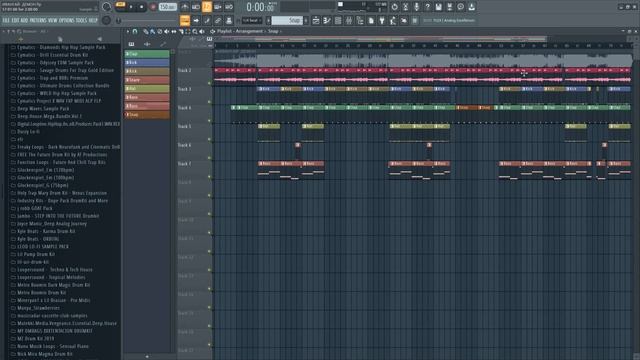
Task: Open the snap '1/4 beat' dropdown
Action: point(252,20)
